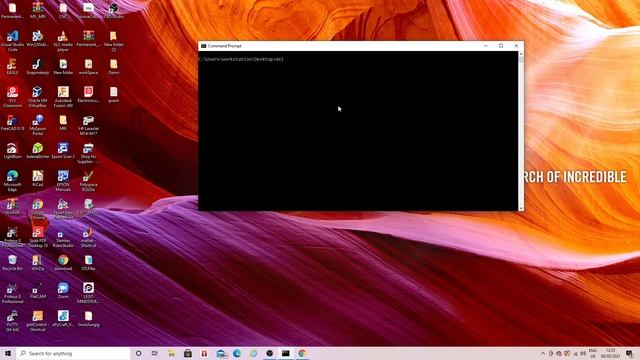Select the workSpace folder icon

(x=88, y=67)
